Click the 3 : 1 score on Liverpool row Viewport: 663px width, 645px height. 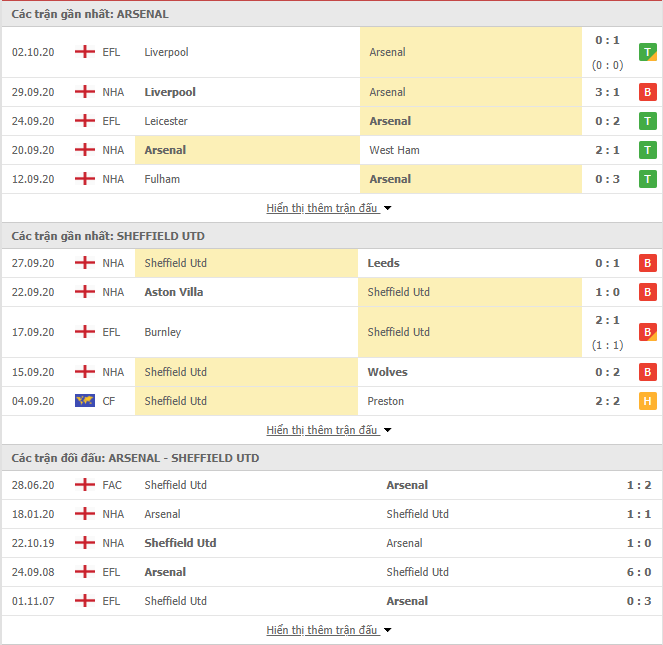(x=608, y=92)
